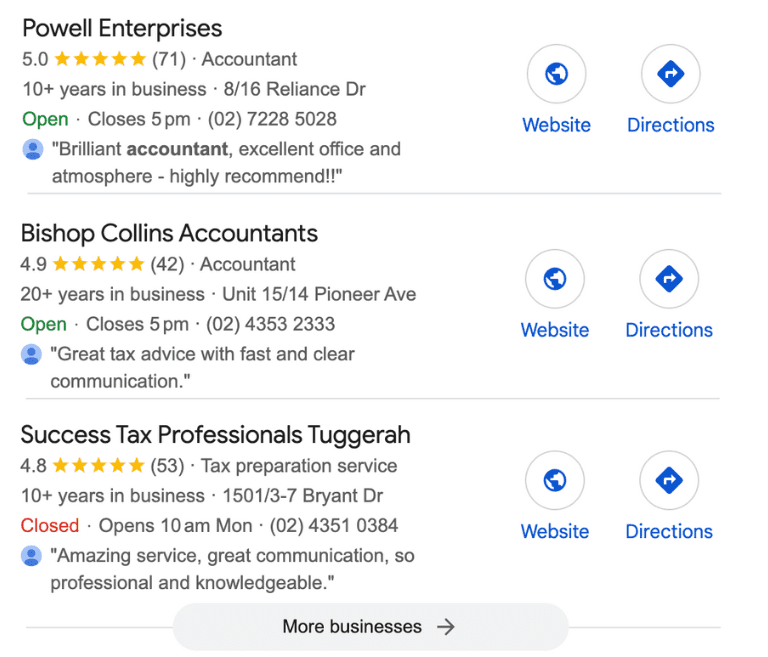Open Bishop Collins Accountants website globe icon
Image resolution: width=768 pixels, height=657 pixels.
[x=555, y=279]
